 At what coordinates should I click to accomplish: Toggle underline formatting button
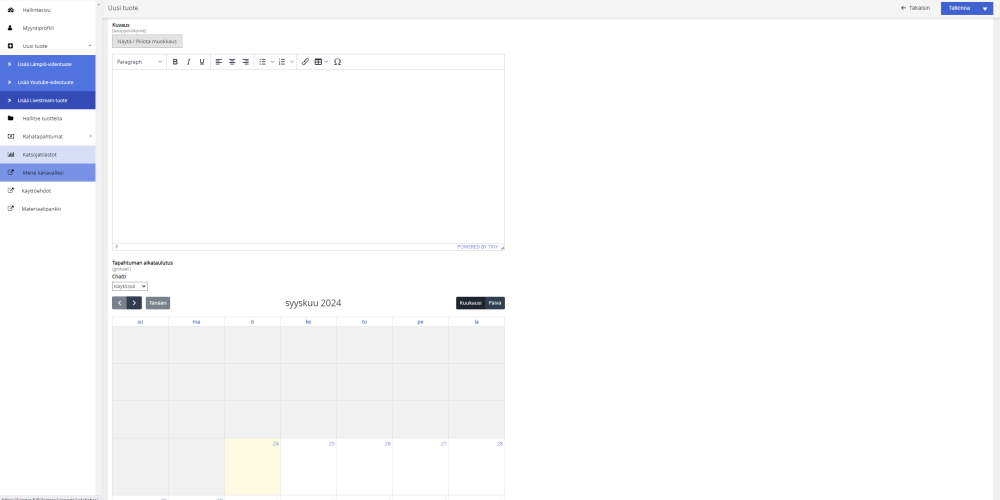[x=202, y=62]
